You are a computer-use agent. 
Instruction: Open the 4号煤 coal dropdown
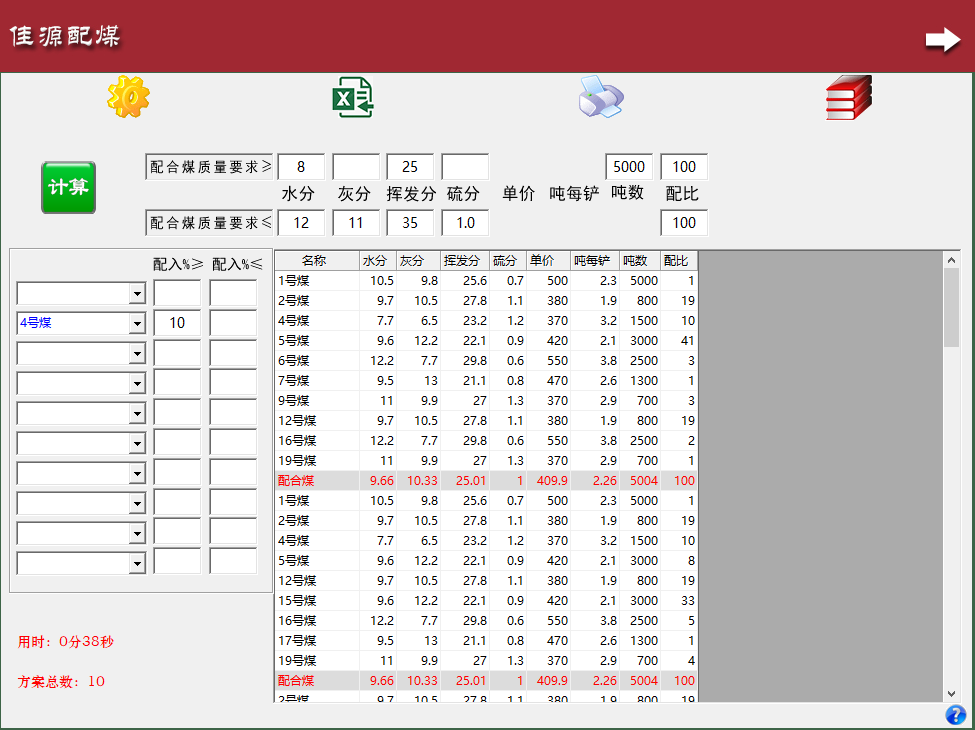(137, 323)
